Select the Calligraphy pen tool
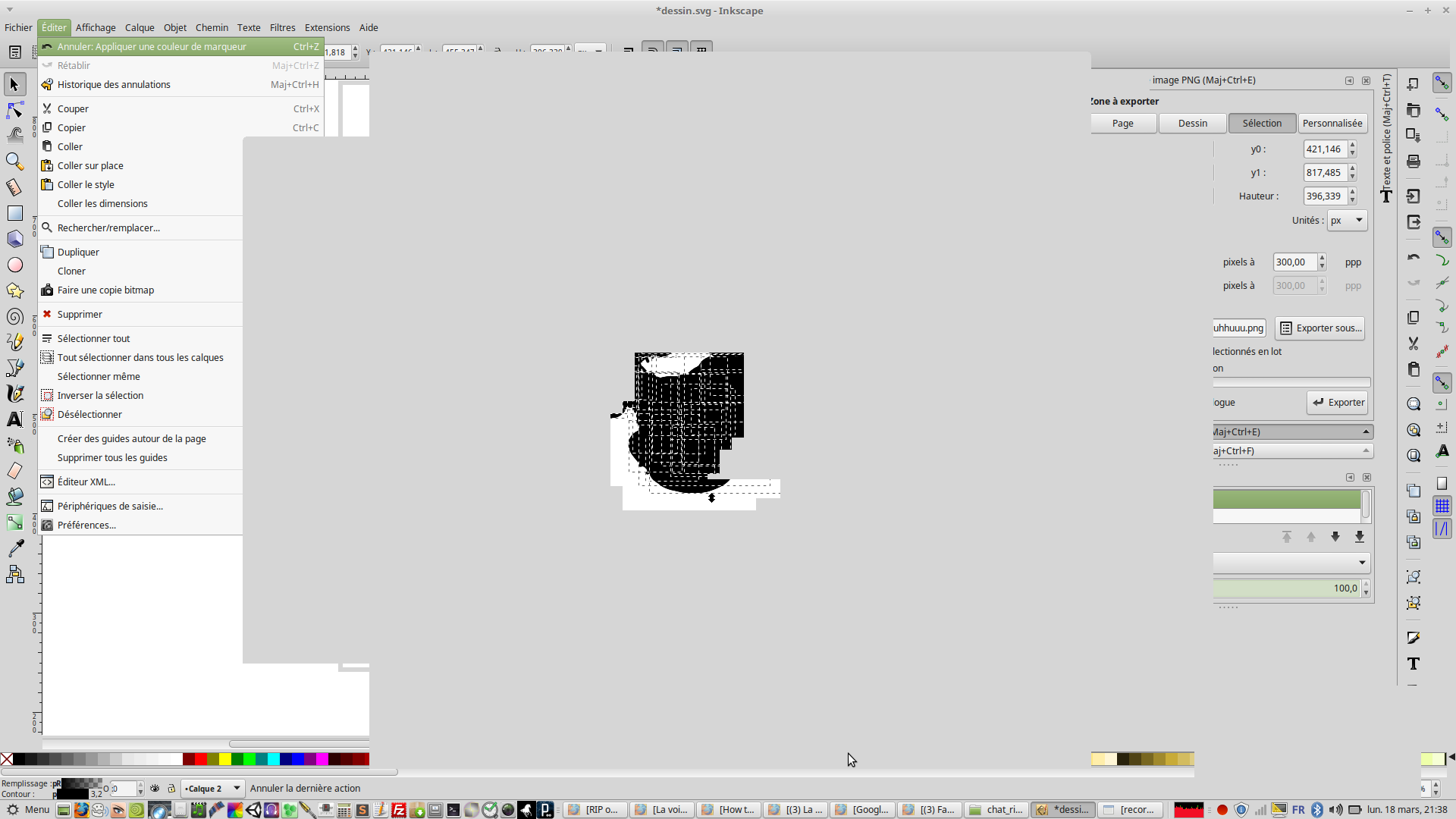Screen dimensions: 1456x819 click(14, 394)
